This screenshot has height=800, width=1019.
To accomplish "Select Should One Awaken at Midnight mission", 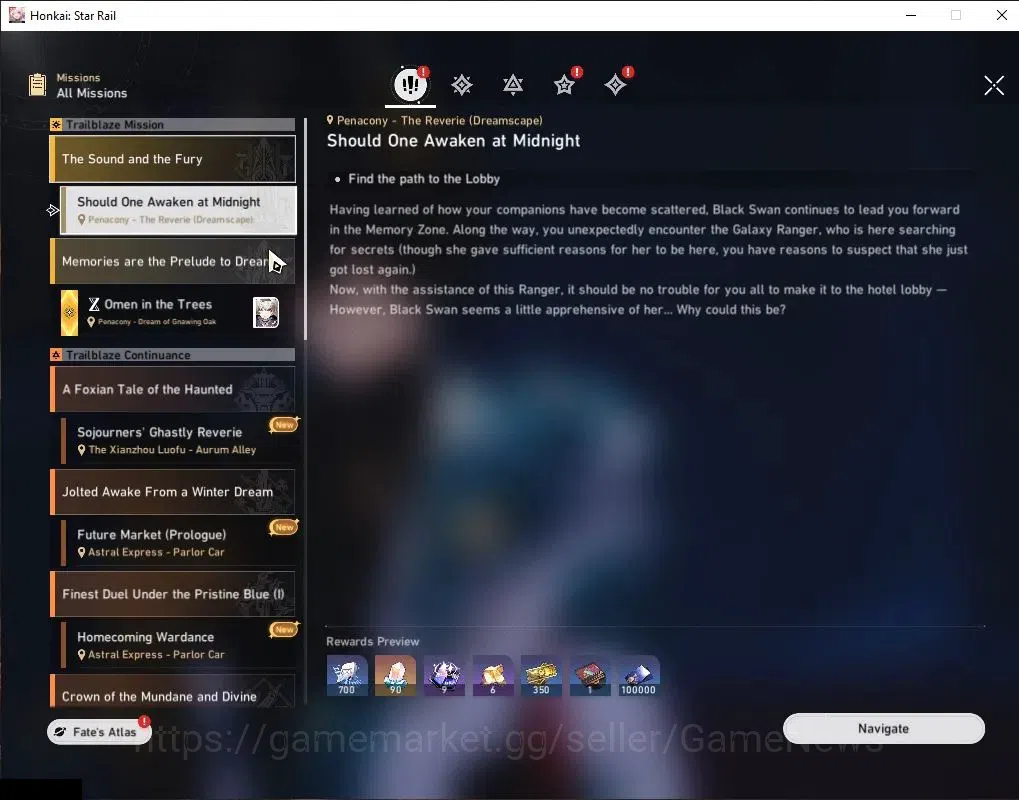I will pos(179,210).
